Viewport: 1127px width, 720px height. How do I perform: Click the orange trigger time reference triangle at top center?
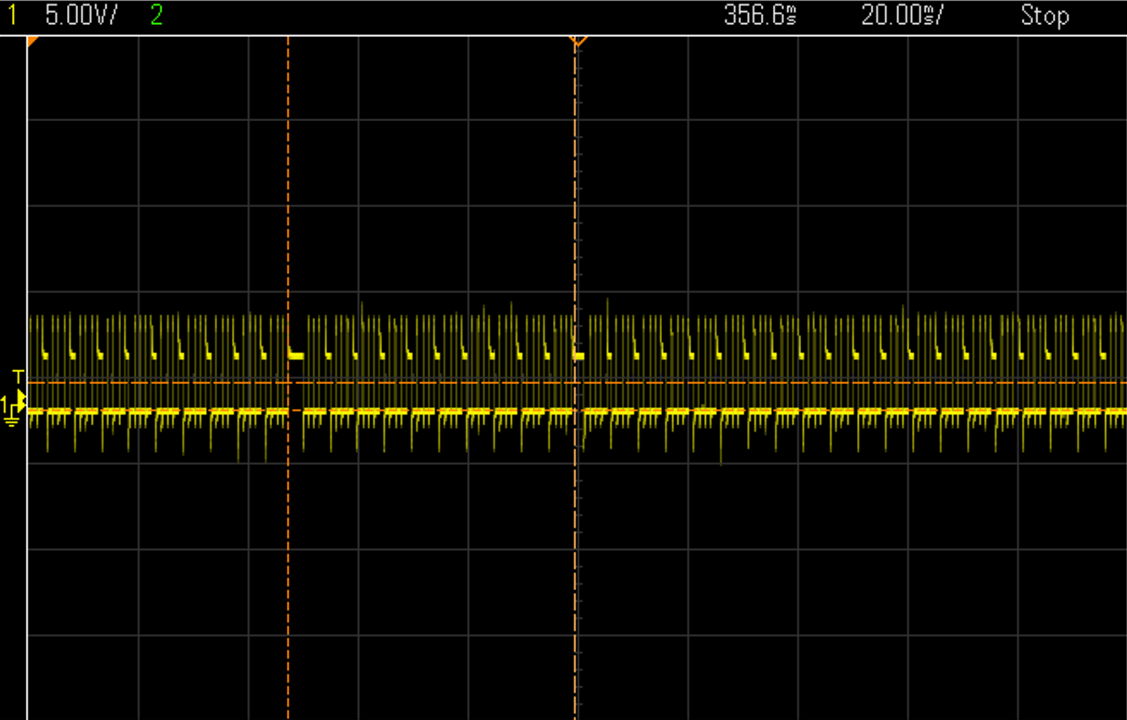click(x=576, y=40)
